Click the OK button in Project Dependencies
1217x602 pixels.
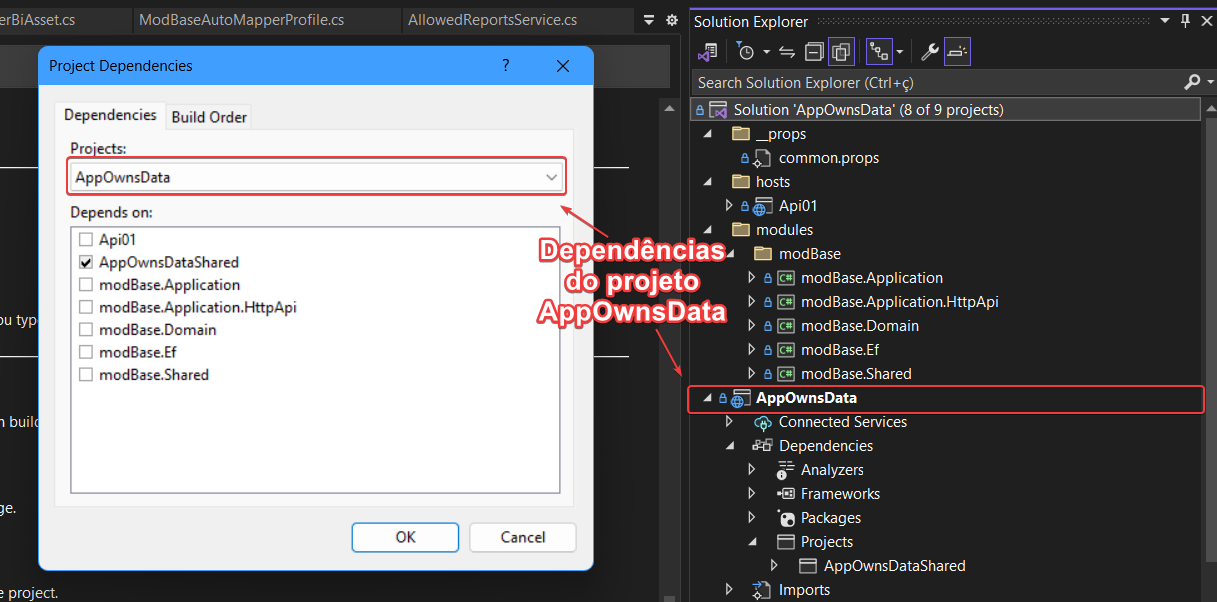pos(404,537)
